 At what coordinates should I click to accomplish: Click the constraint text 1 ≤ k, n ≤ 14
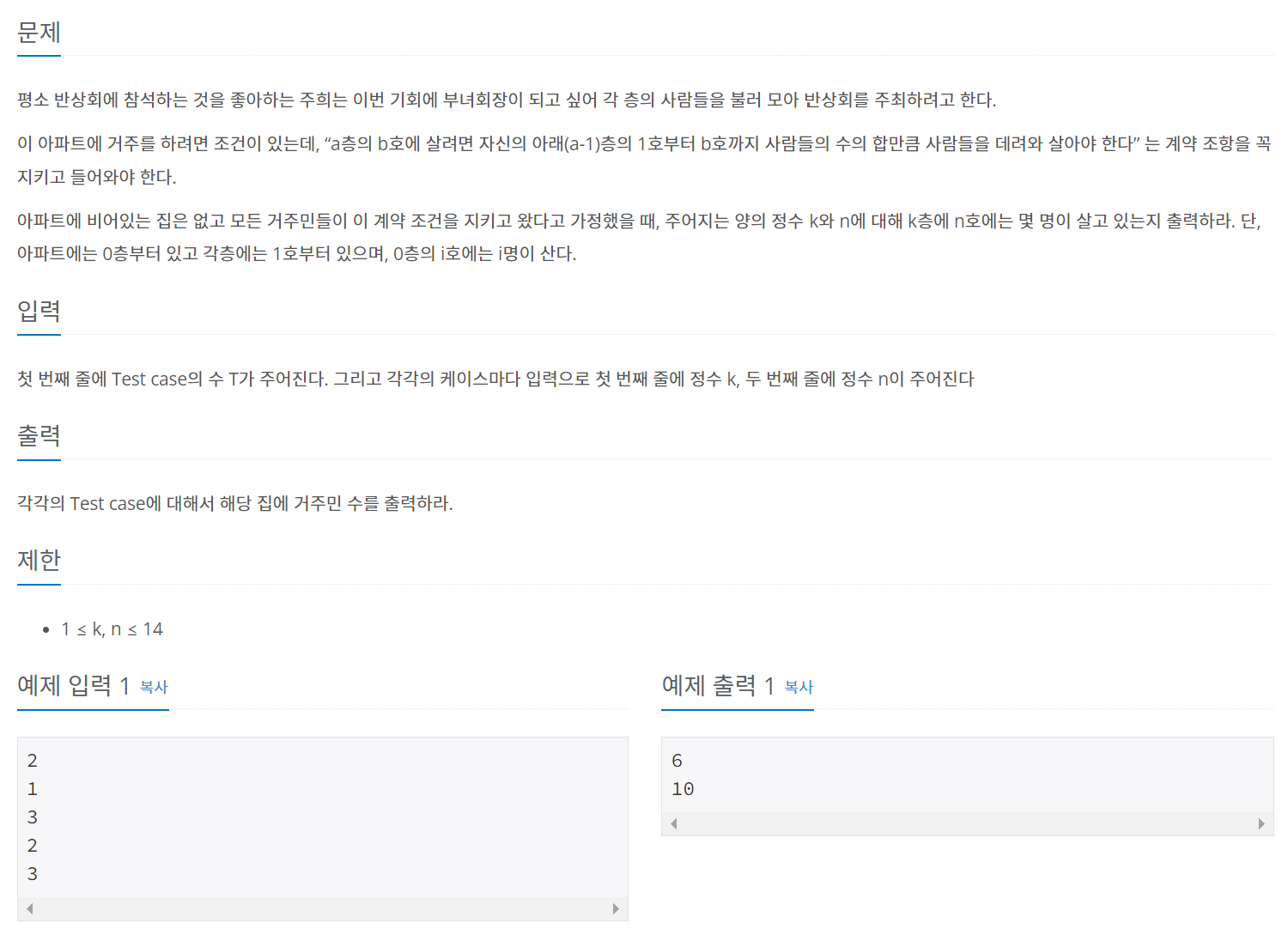pyautogui.click(x=112, y=629)
